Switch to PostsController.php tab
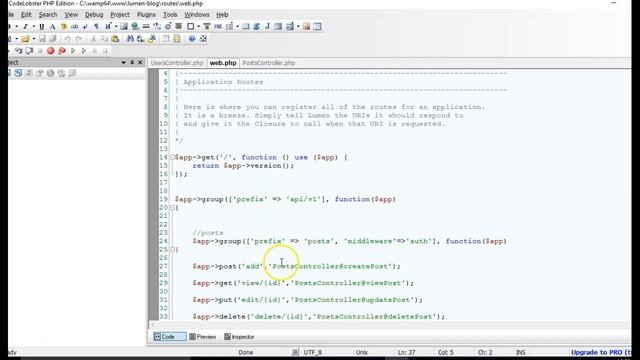This screenshot has height=360, width=640. (269, 63)
